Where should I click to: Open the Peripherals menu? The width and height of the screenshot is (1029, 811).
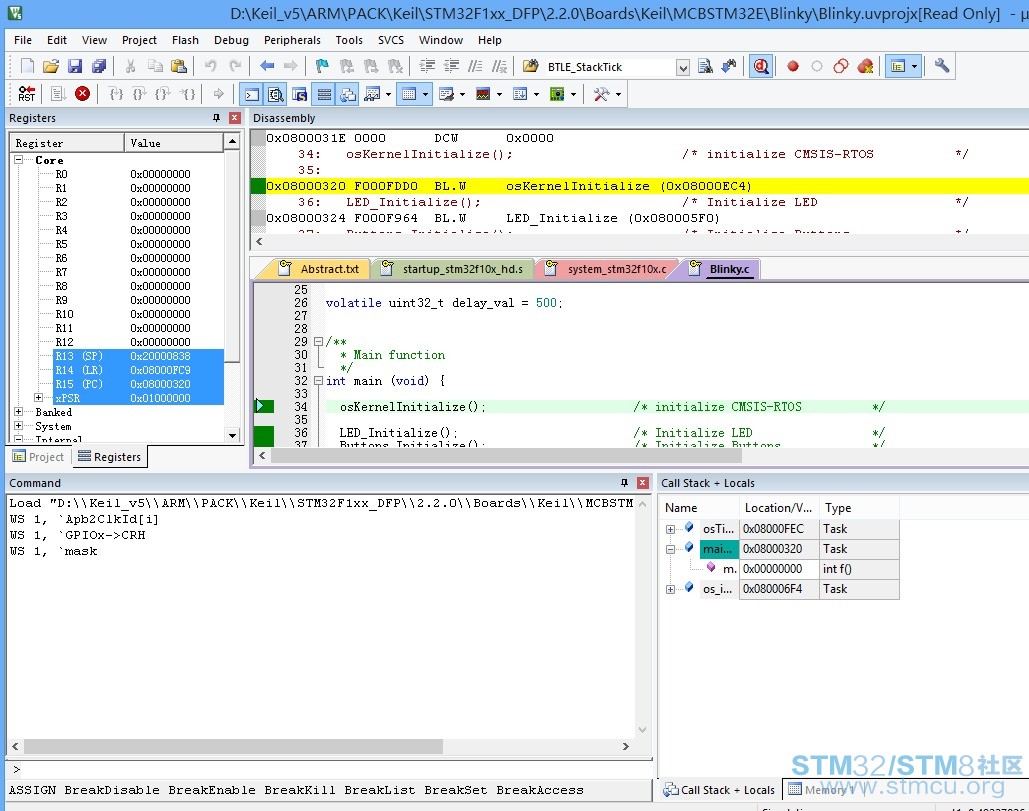[x=292, y=40]
